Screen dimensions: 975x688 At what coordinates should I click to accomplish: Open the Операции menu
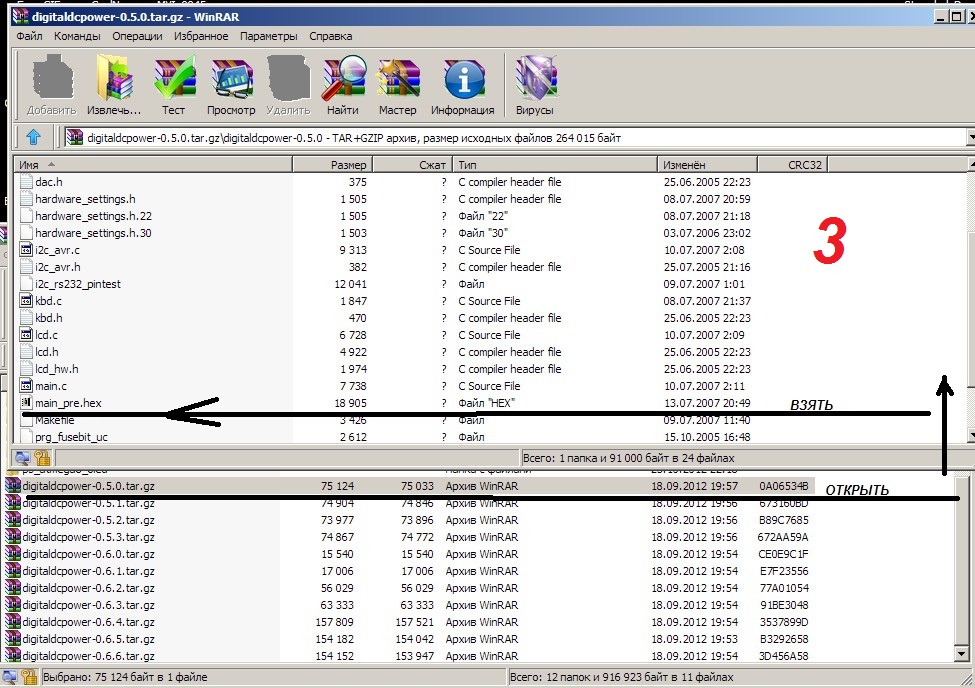pyautogui.click(x=137, y=36)
